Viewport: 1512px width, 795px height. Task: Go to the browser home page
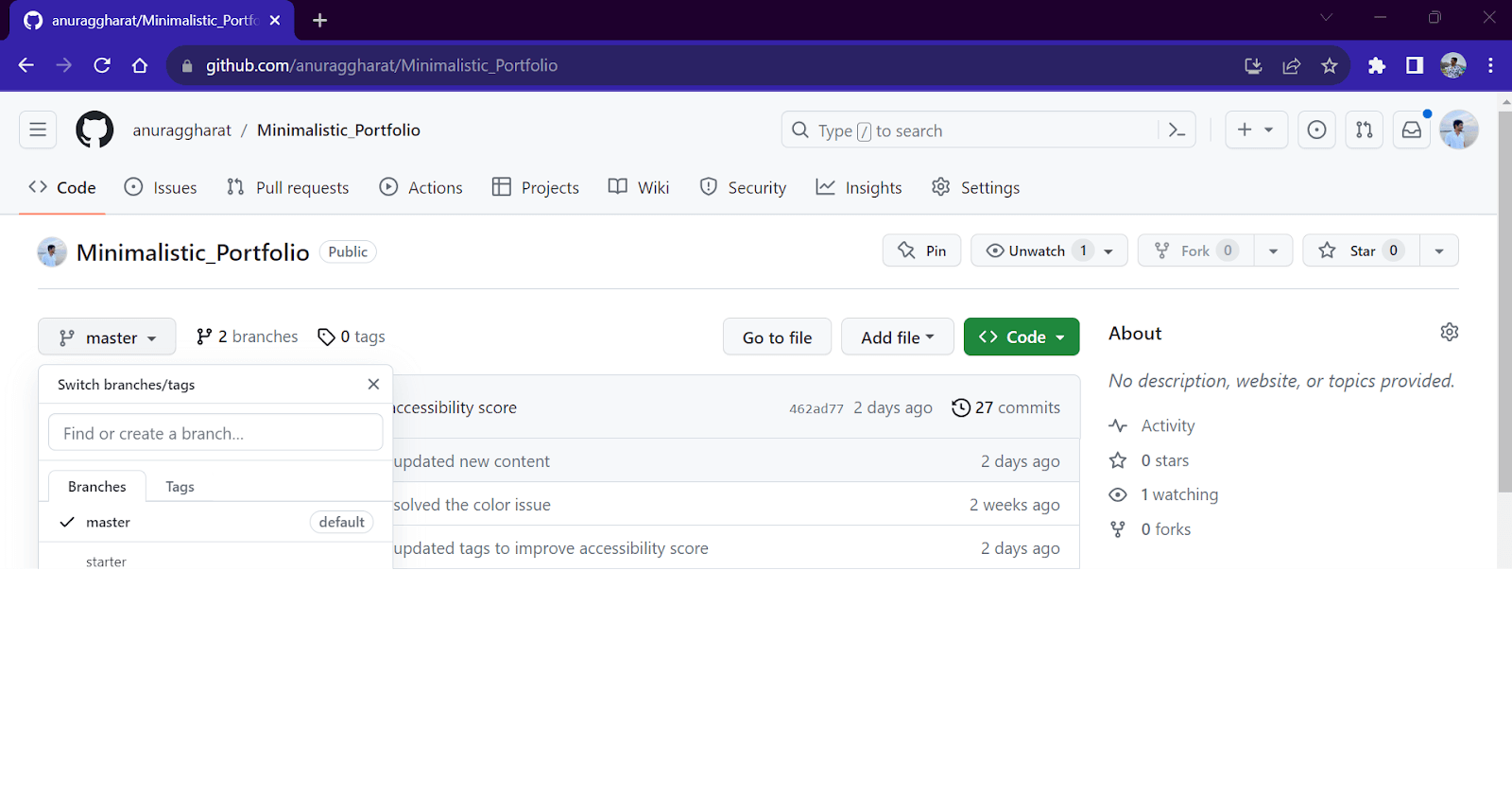pos(140,65)
